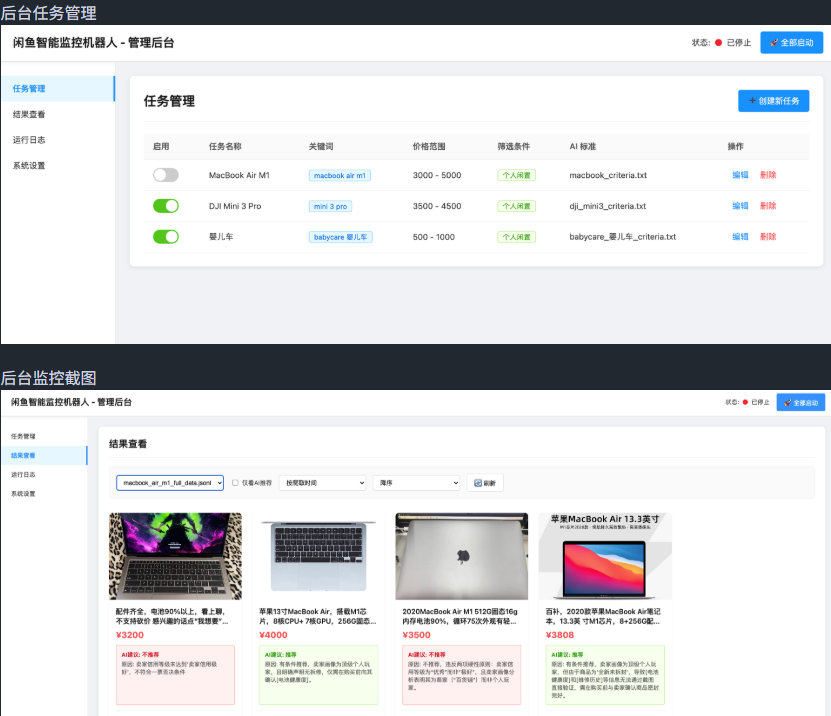Viewport: 831px width, 716px height.
Task: Open the macbook_air_m1_full_data.jsonl file dropdown
Action: click(170, 483)
